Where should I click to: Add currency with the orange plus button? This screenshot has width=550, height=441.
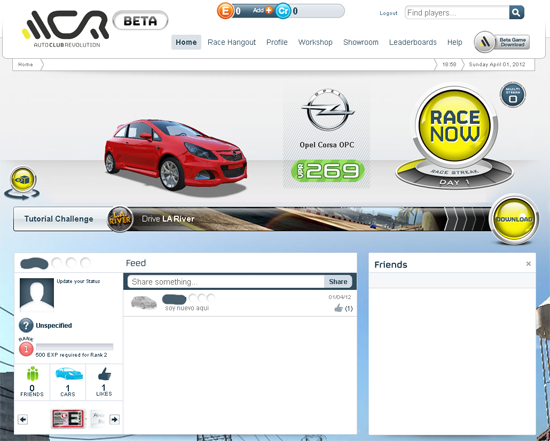pyautogui.click(x=269, y=10)
